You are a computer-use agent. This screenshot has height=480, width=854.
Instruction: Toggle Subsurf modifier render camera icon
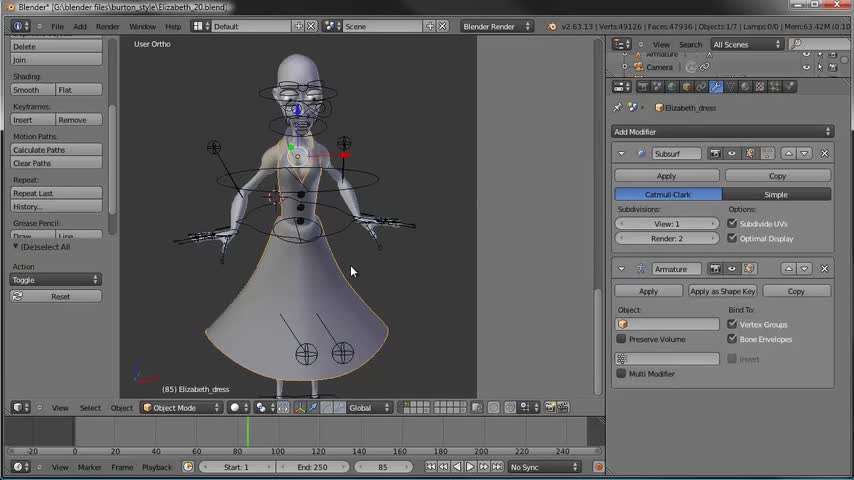(x=715, y=154)
